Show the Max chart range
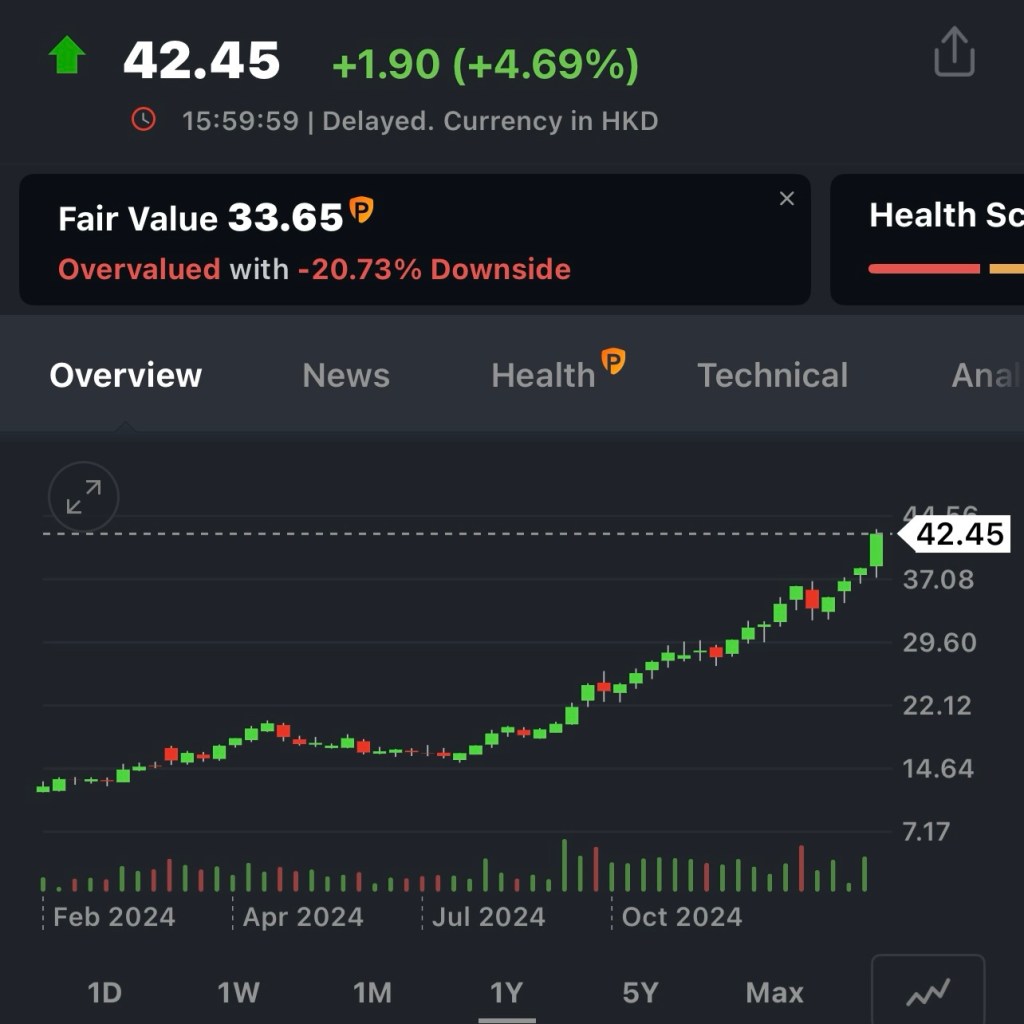Viewport: 1024px width, 1024px height. click(774, 992)
